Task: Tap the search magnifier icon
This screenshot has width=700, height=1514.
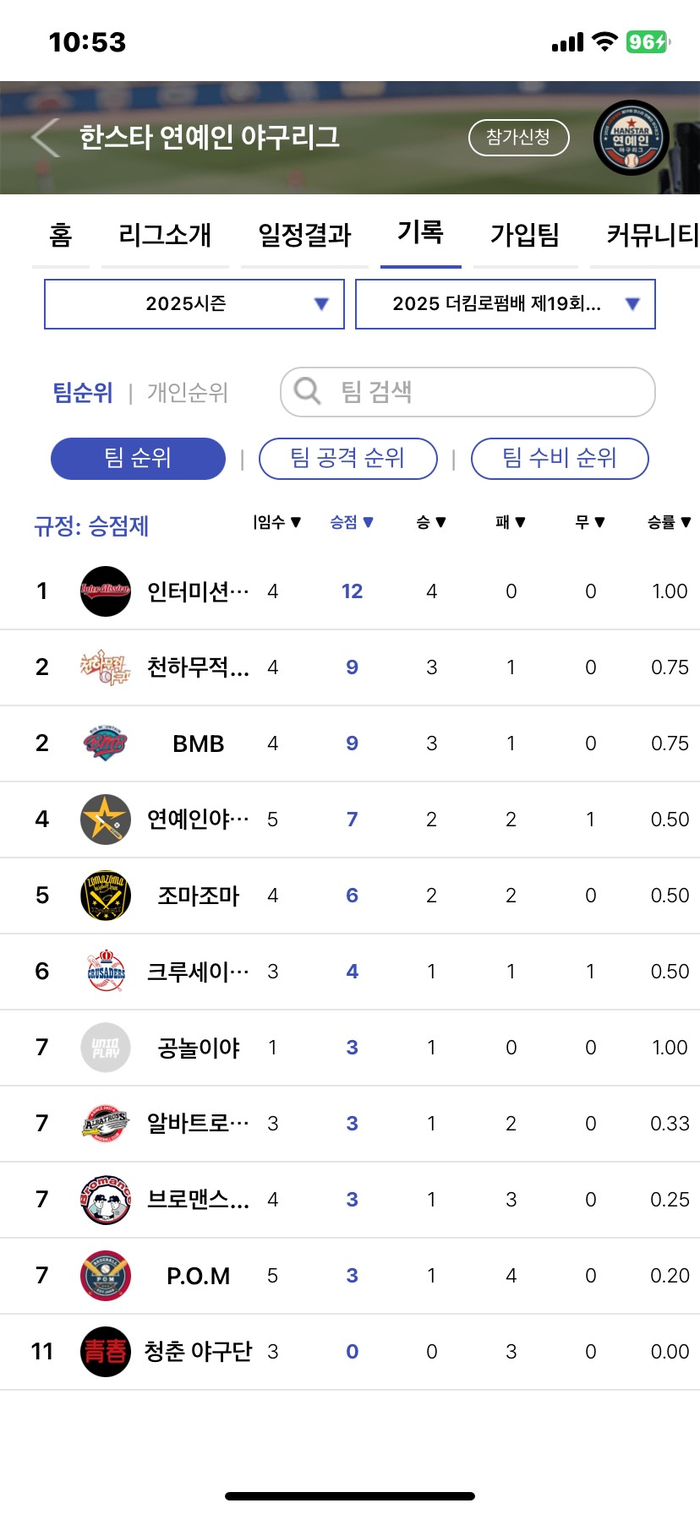Action: (x=308, y=391)
